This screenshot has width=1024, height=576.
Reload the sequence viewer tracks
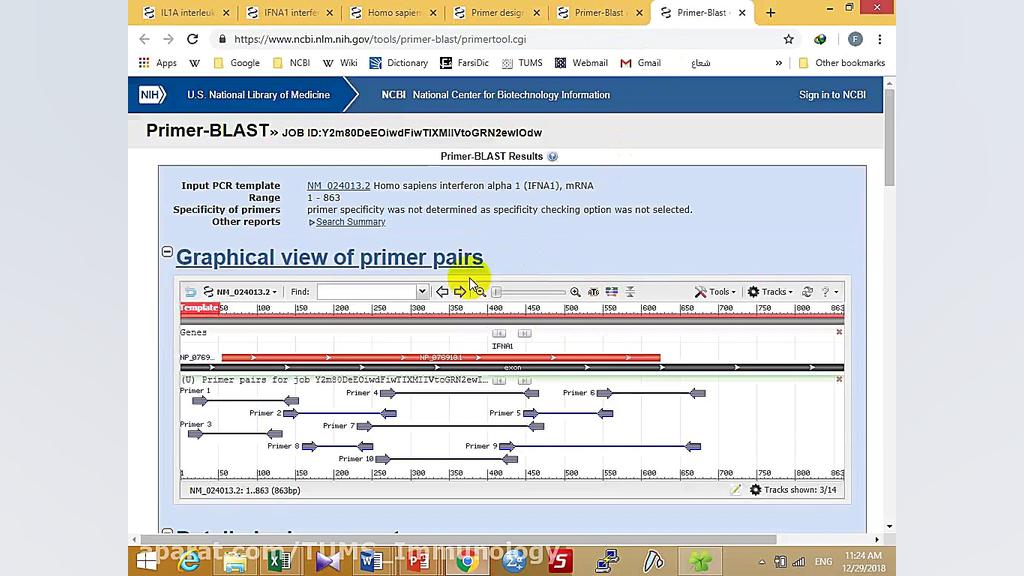[807, 292]
